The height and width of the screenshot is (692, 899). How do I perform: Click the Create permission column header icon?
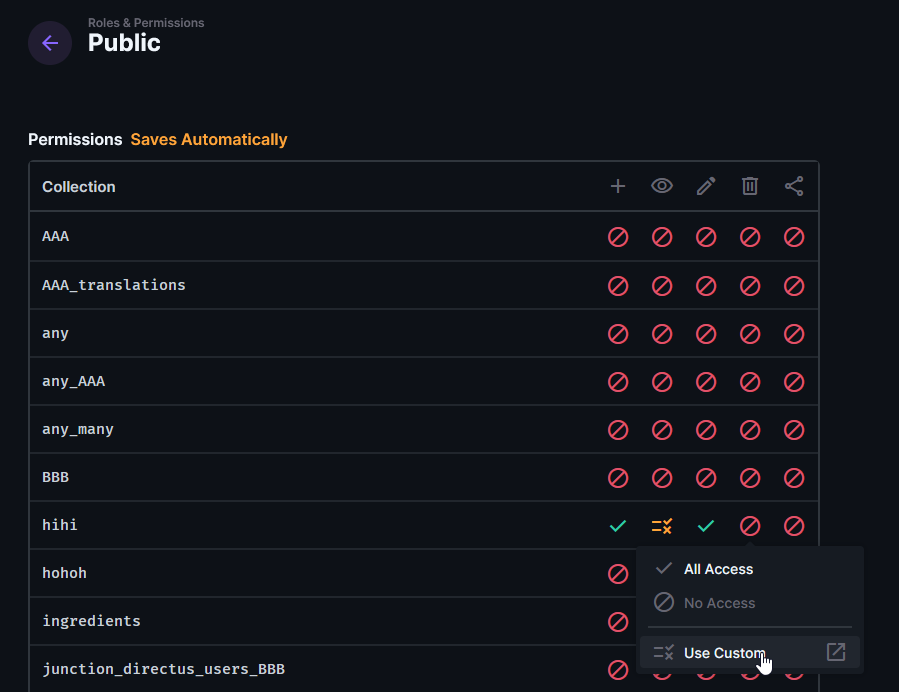[x=618, y=186]
